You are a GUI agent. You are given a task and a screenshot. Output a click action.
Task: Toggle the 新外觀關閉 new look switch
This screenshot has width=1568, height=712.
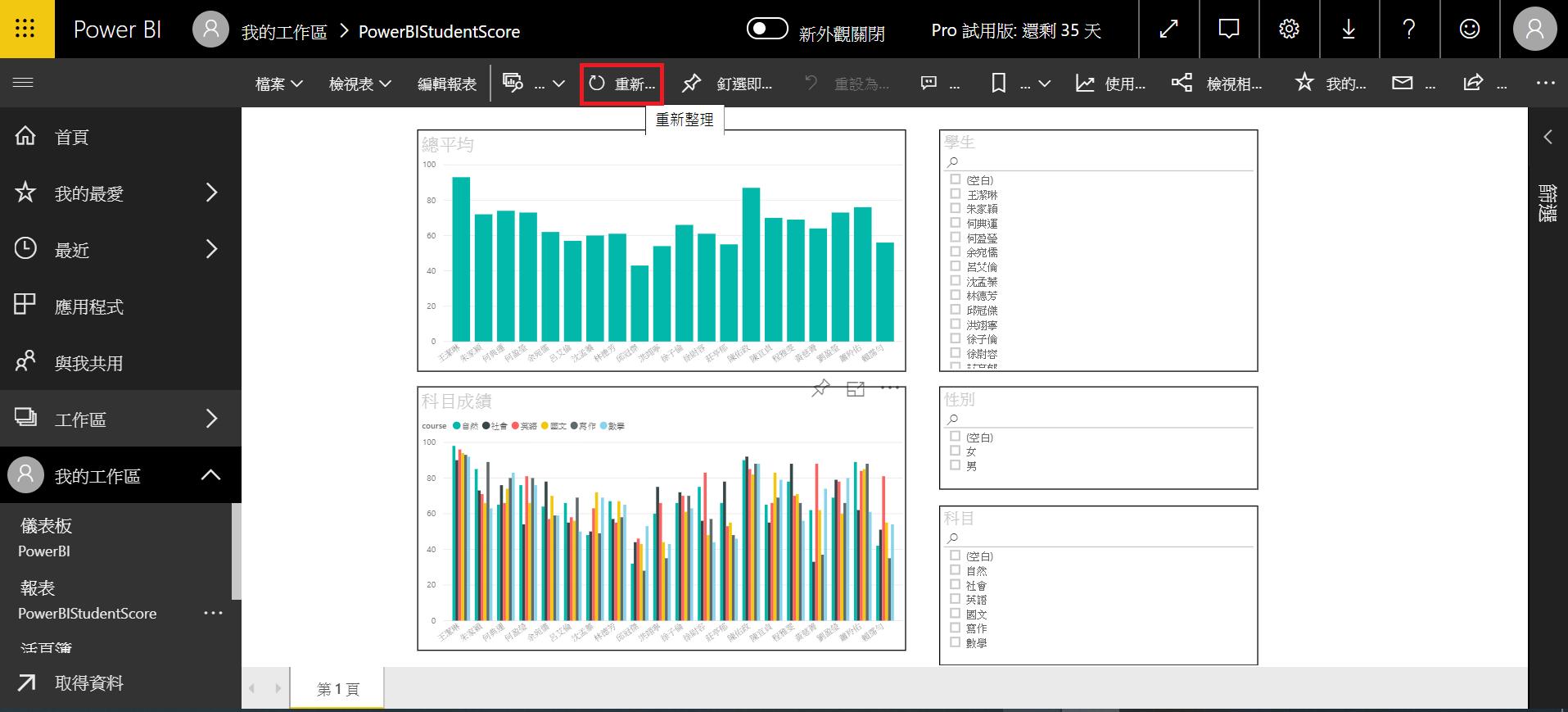pos(767,29)
